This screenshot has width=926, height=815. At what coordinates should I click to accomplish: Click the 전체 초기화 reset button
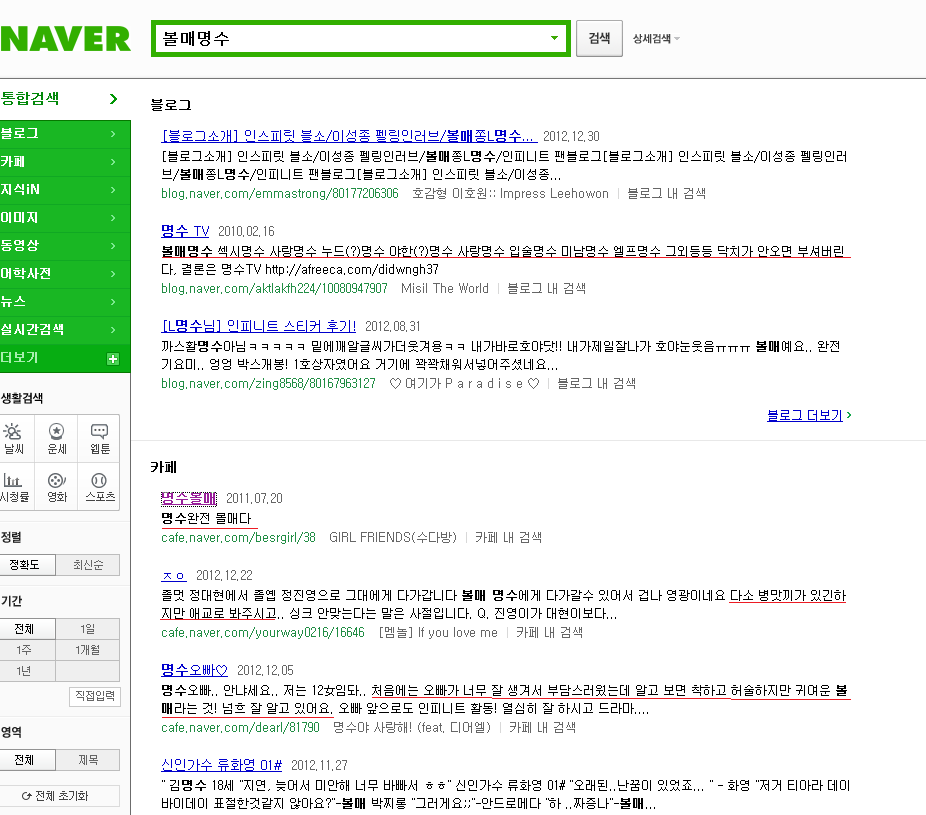(x=60, y=796)
